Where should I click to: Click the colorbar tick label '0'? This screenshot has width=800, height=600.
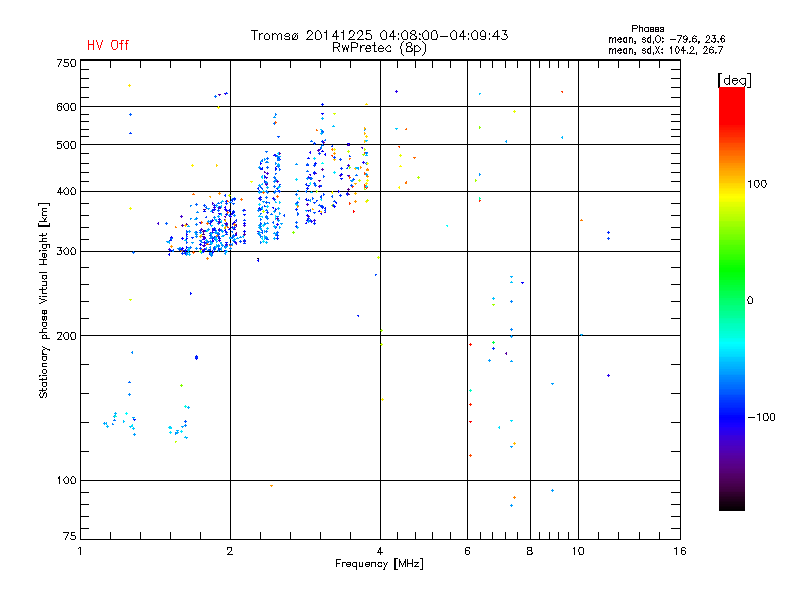click(750, 301)
